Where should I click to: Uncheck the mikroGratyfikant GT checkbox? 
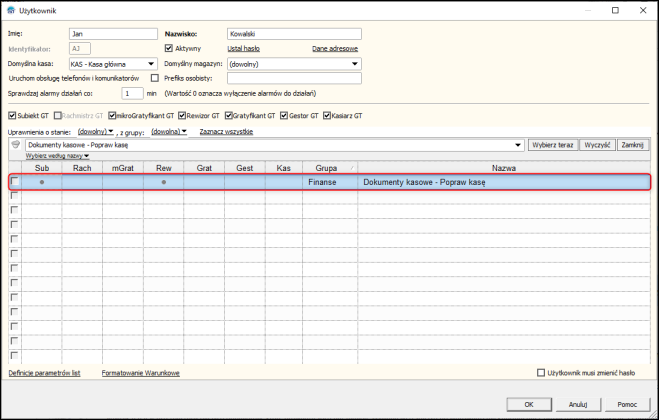pyautogui.click(x=112, y=115)
